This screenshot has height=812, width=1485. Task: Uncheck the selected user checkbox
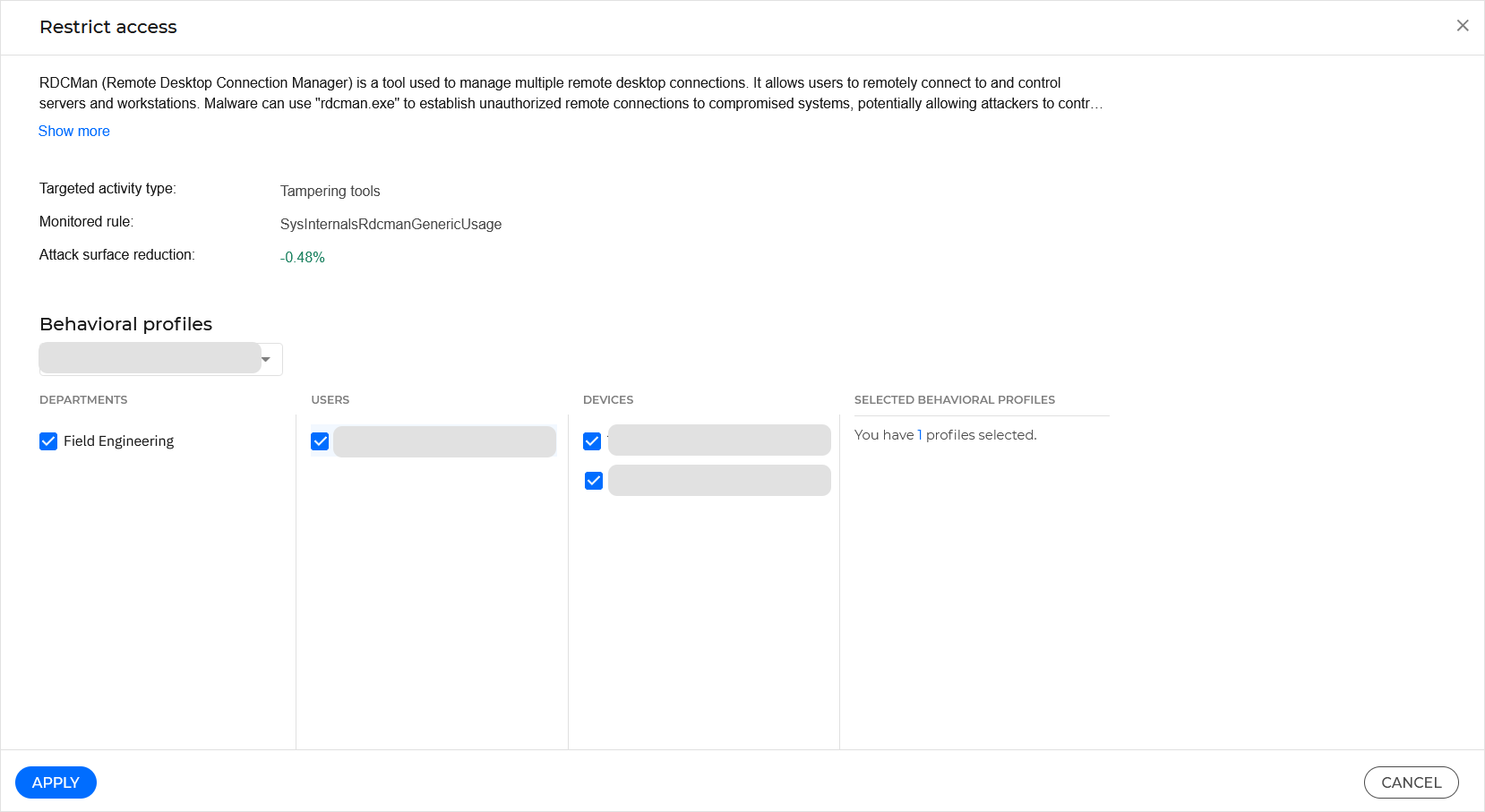coord(320,440)
